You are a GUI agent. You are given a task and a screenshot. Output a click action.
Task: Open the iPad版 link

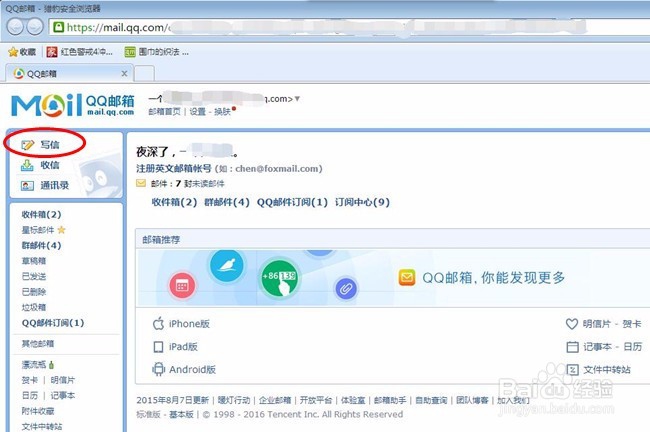[x=183, y=347]
